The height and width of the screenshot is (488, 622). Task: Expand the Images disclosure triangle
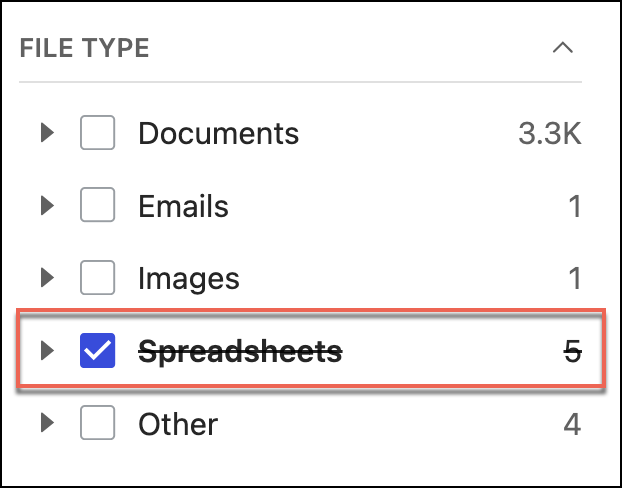(46, 278)
